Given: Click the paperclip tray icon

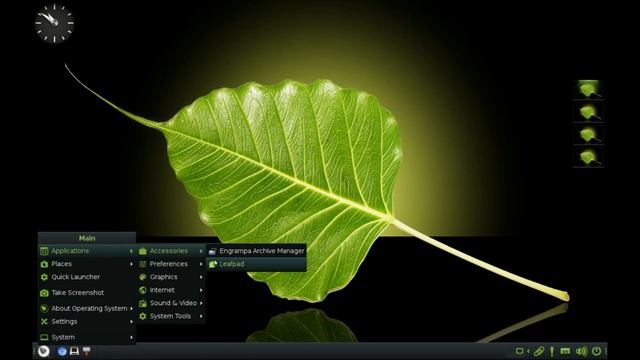Looking at the screenshot, I should tap(539, 351).
